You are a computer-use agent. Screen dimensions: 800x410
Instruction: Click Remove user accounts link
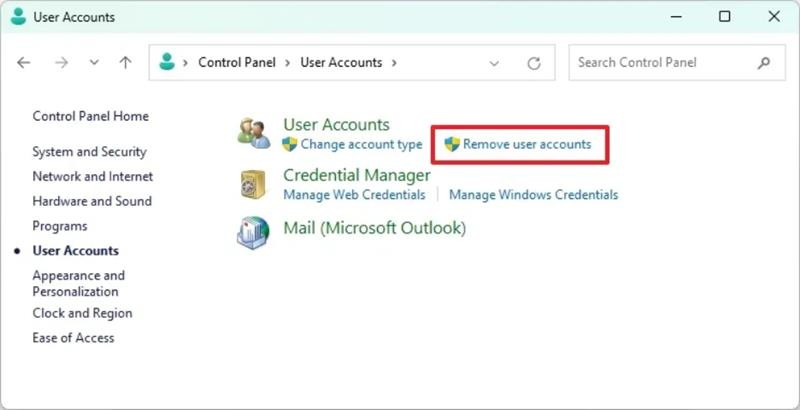click(x=527, y=144)
